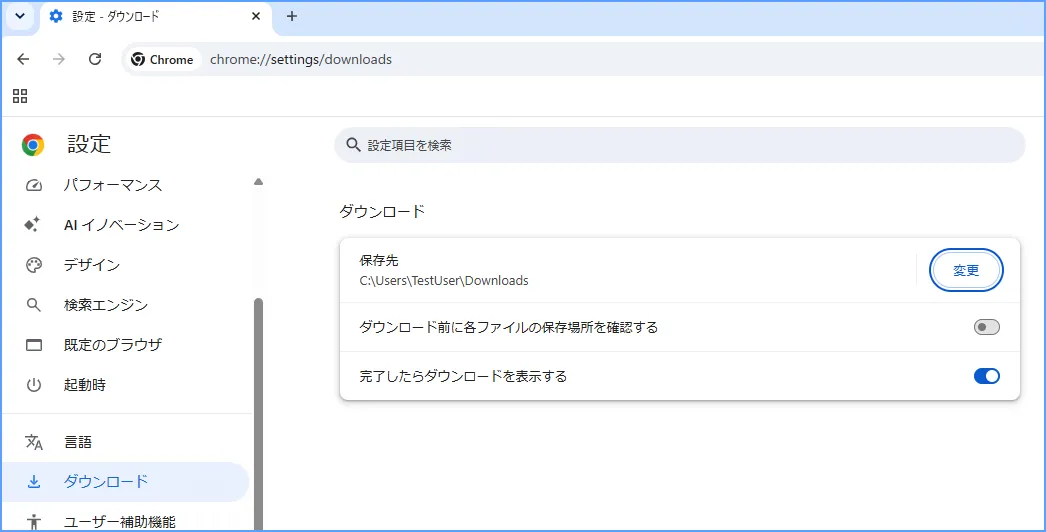Click the デザイン palette icon

click(33, 265)
